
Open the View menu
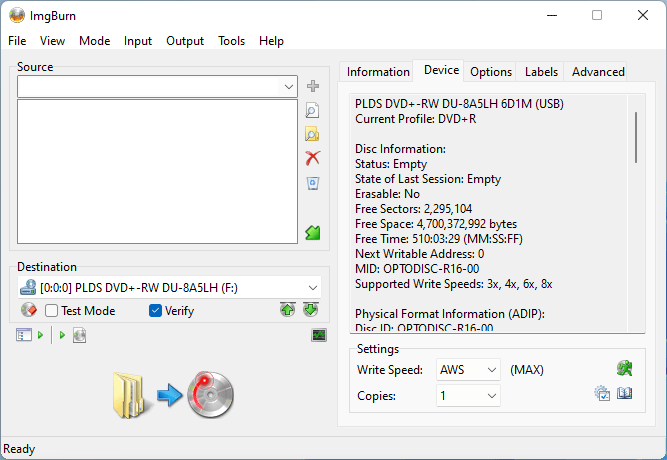[52, 41]
